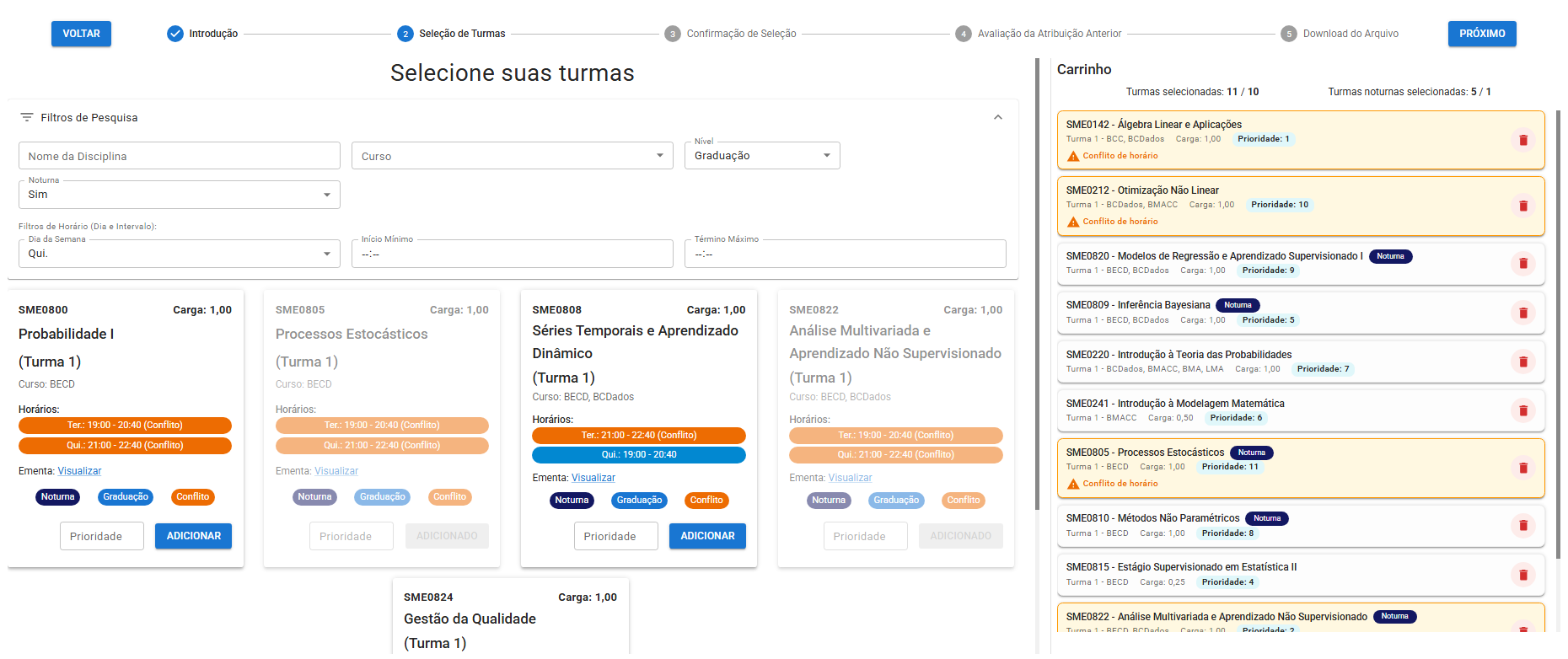The image size is (1568, 659).
Task: Remove SME0809 Inferência Bayesiana with trash icon
Action: (1522, 313)
